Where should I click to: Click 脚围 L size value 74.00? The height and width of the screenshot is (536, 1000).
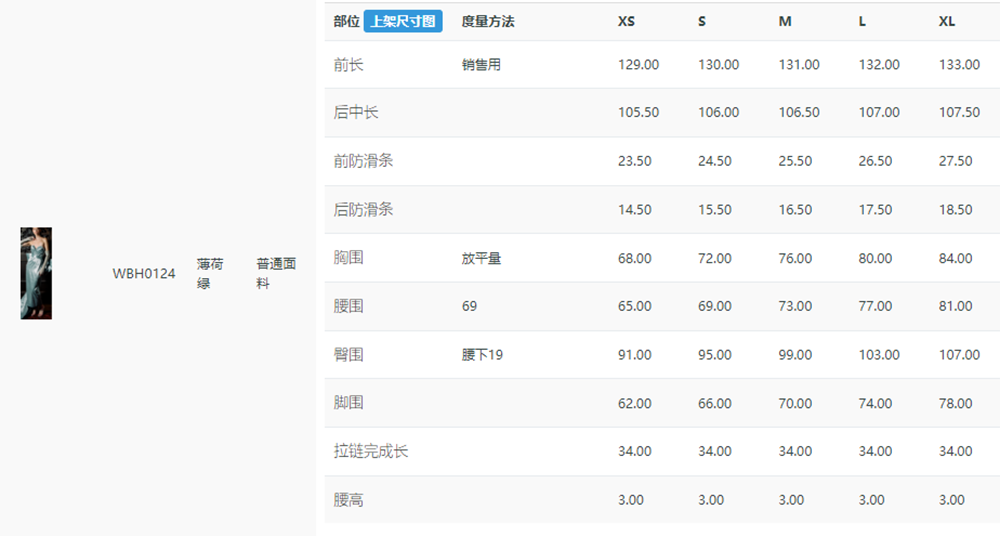(x=875, y=403)
